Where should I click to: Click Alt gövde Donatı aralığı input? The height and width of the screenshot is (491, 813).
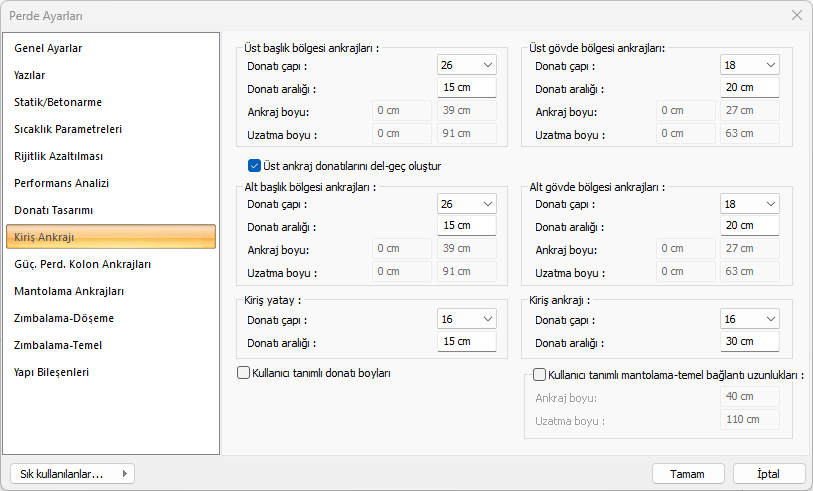coord(750,226)
